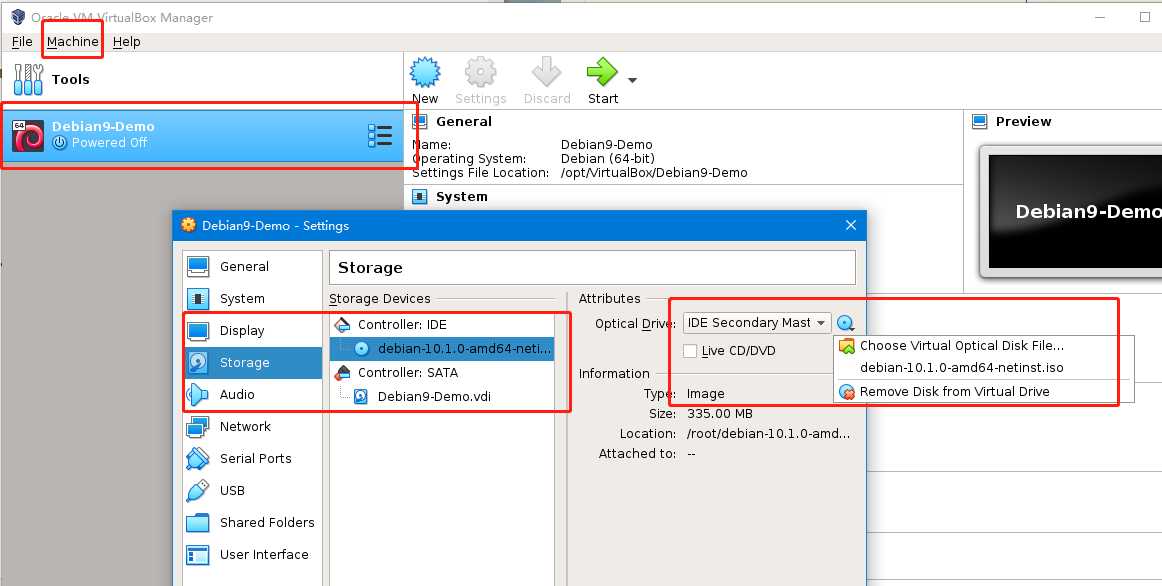The image size is (1162, 586).
Task: Open System settings category
Action: pos(252,299)
